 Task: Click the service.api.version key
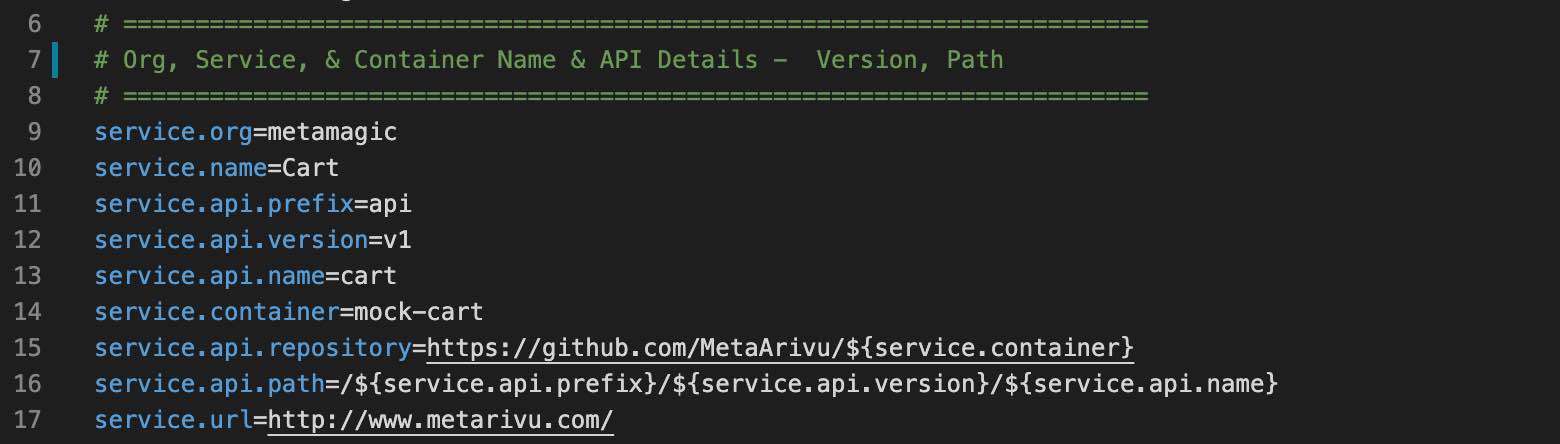click(231, 240)
